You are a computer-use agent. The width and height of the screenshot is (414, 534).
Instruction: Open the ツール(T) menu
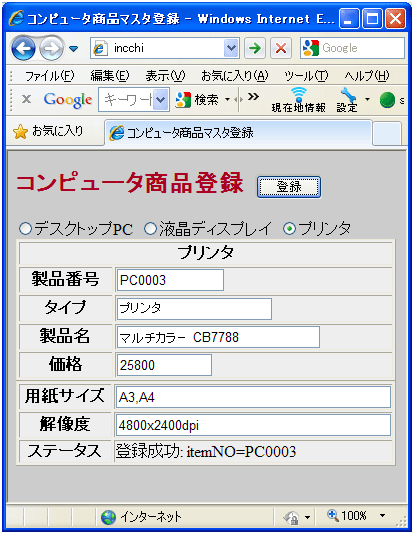306,76
